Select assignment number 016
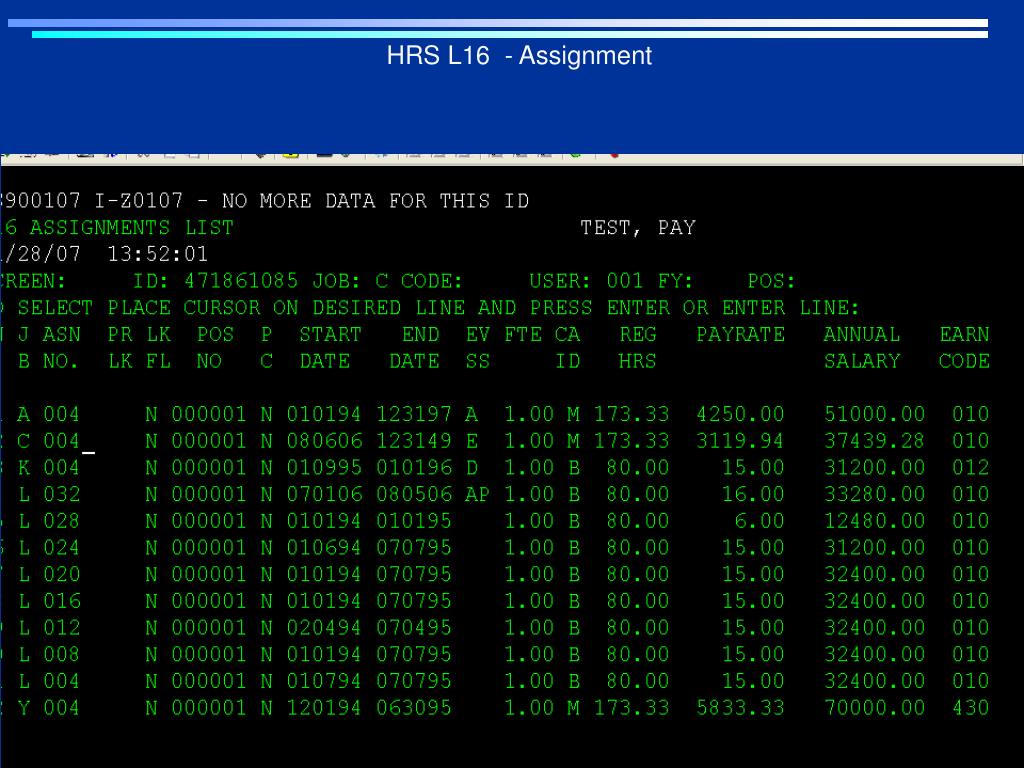The width and height of the screenshot is (1024, 768). point(61,601)
